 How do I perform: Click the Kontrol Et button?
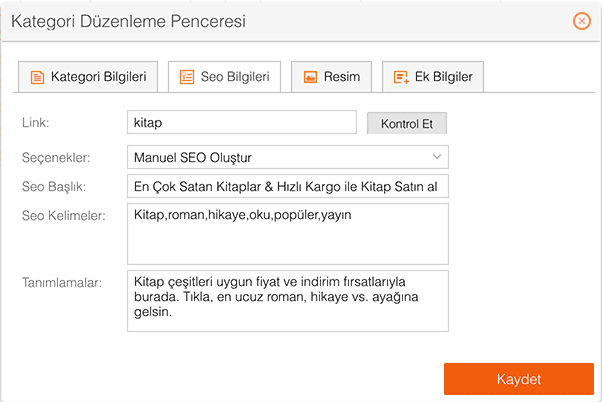tap(407, 123)
